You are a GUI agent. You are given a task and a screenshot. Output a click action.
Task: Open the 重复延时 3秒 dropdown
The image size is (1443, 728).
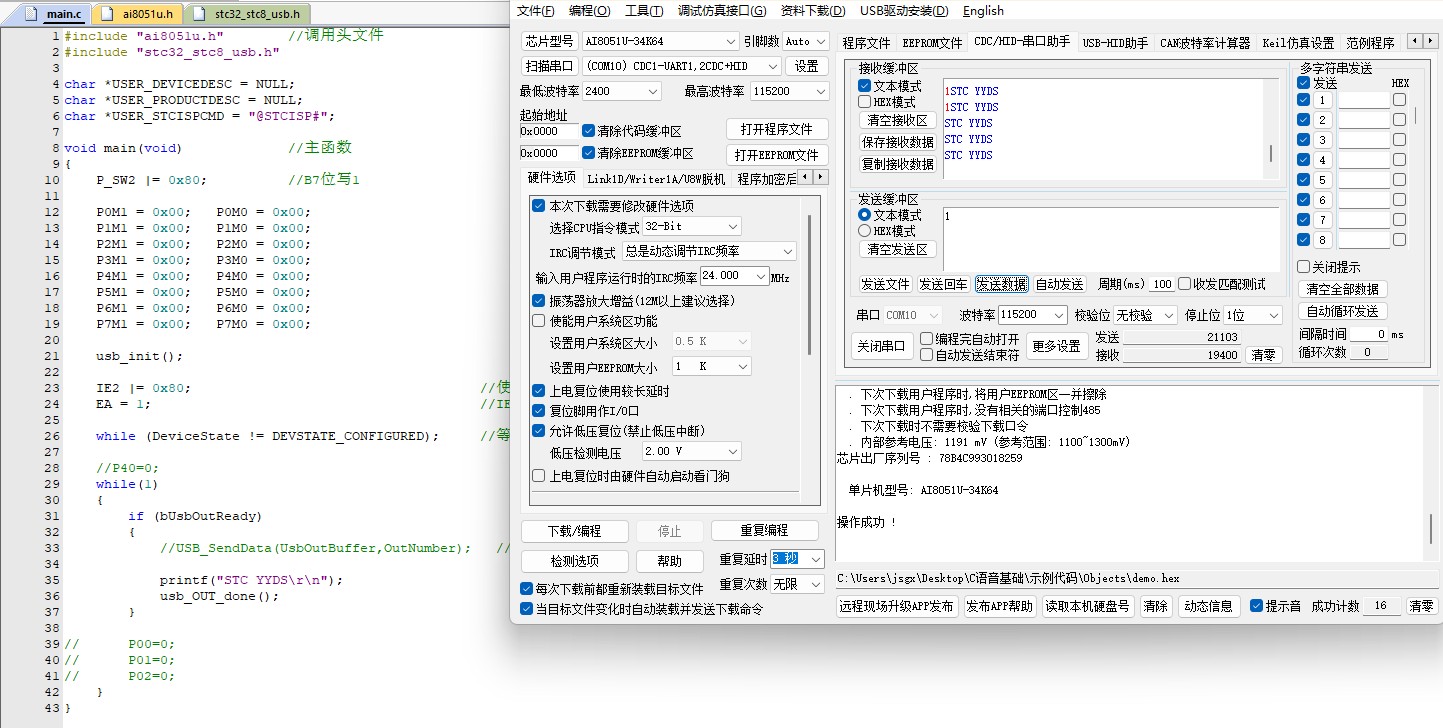pyautogui.click(x=797, y=559)
